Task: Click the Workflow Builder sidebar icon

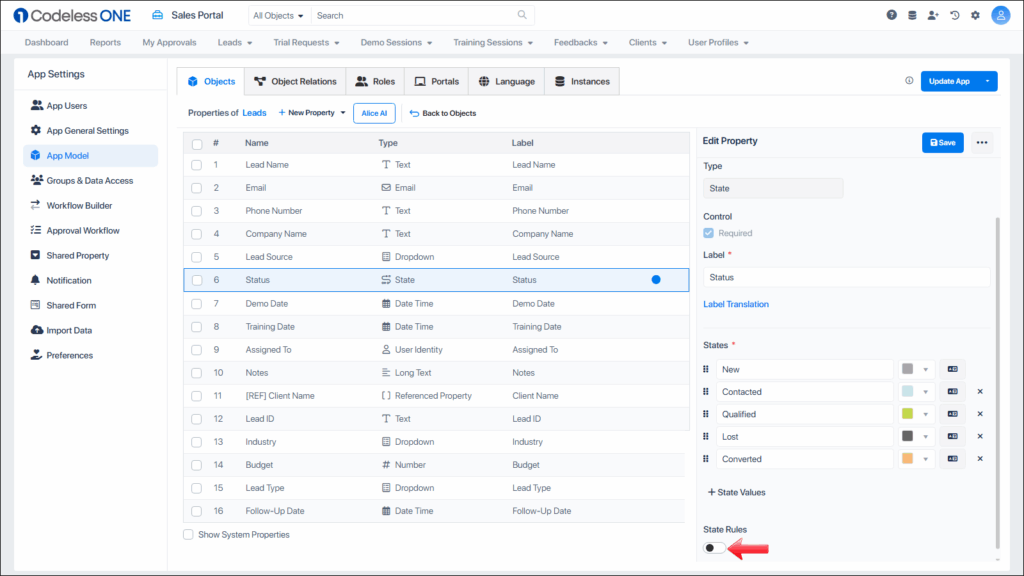Action: click(34, 205)
